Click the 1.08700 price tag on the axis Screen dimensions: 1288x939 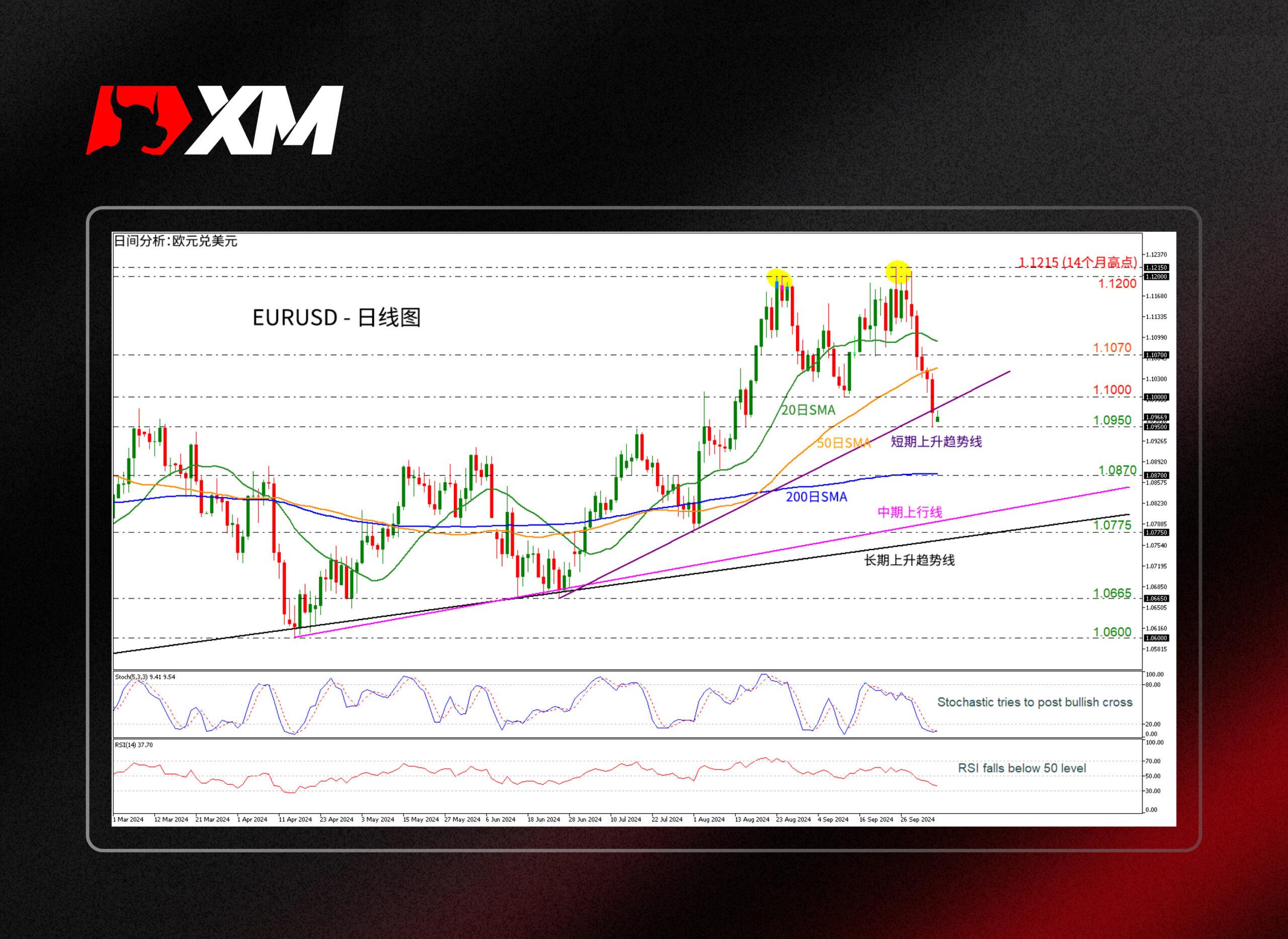[x=1156, y=475]
